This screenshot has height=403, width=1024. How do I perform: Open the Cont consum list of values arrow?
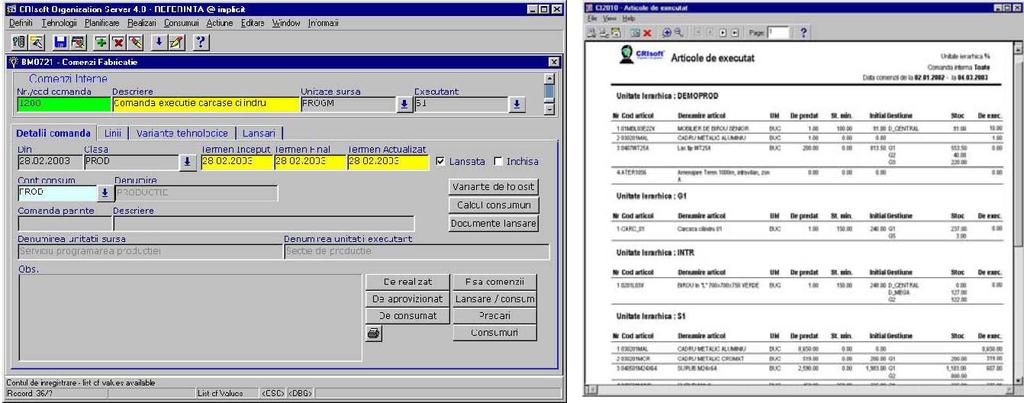104,193
